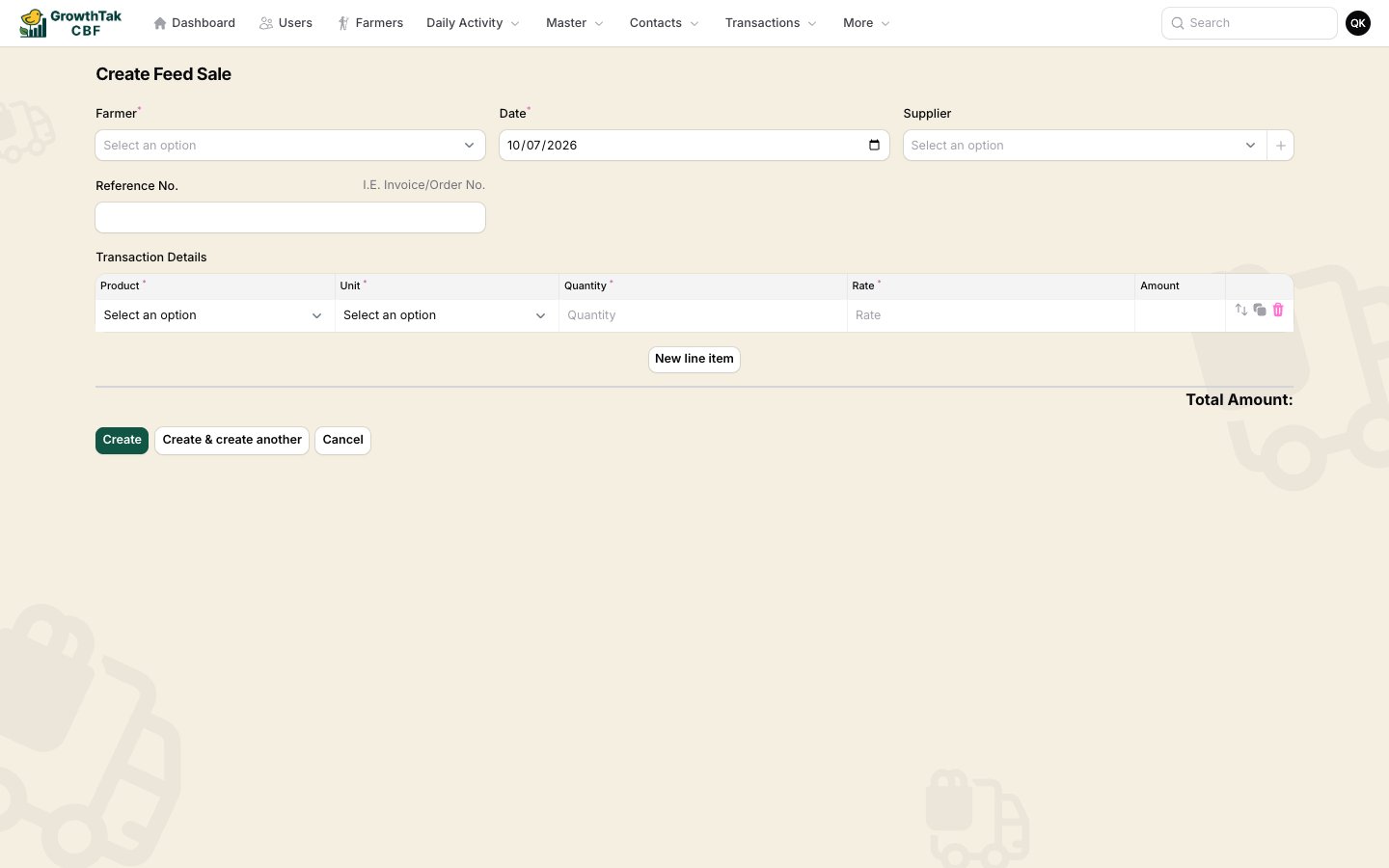Click the Transaction Details label
Viewport: 1389px width, 868px height.
pos(151,258)
